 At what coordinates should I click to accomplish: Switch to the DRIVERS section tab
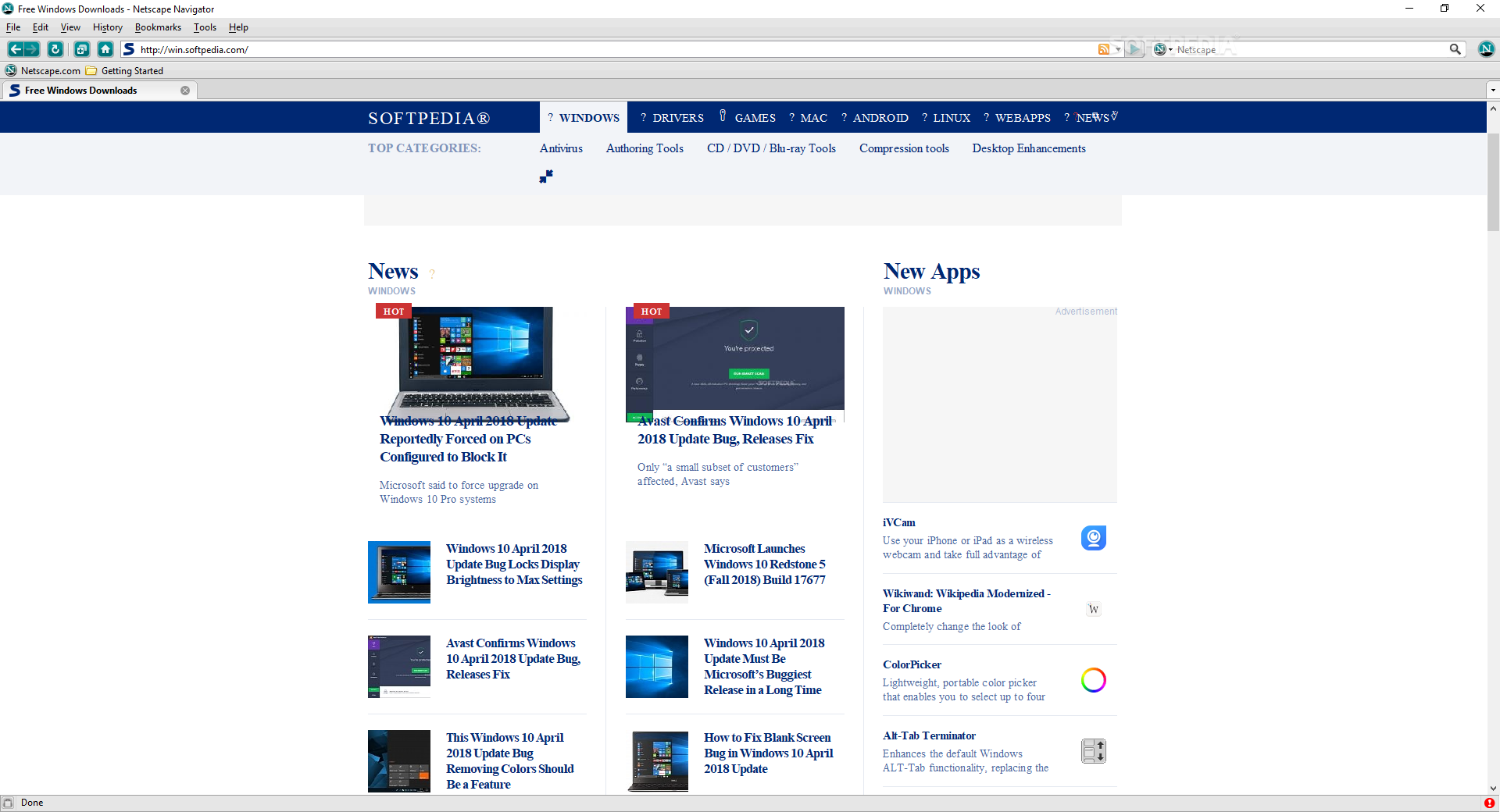click(x=678, y=117)
